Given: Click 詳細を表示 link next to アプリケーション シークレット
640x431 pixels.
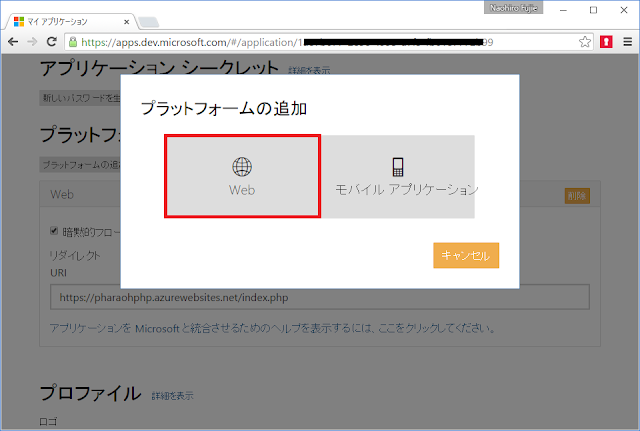Looking at the screenshot, I should (x=309, y=70).
